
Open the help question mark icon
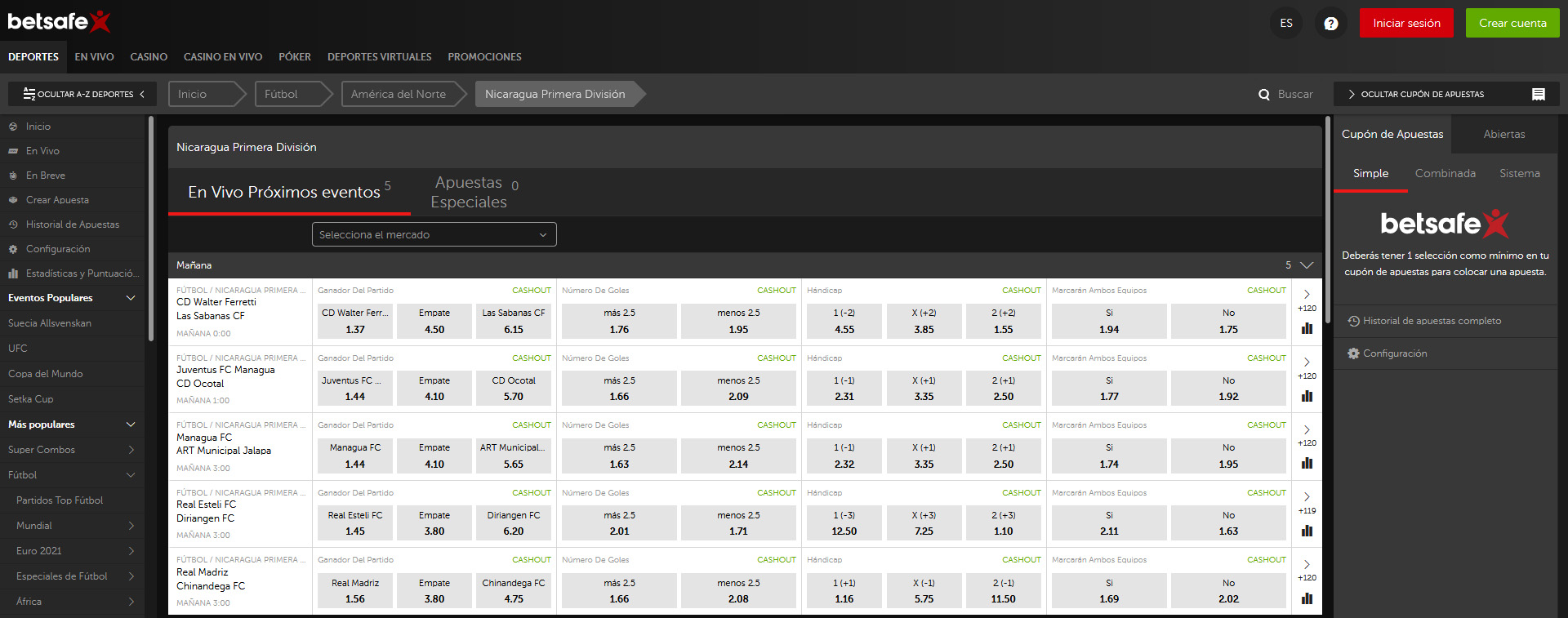1331,24
